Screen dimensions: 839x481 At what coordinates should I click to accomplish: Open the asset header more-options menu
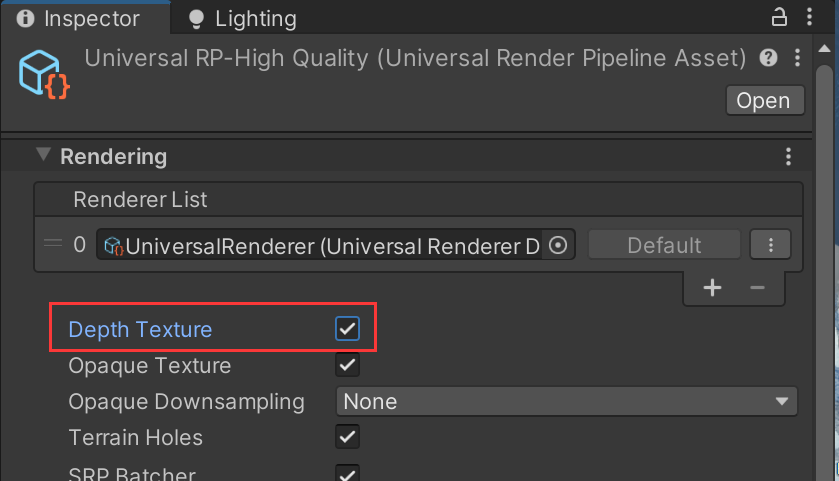pos(797,57)
